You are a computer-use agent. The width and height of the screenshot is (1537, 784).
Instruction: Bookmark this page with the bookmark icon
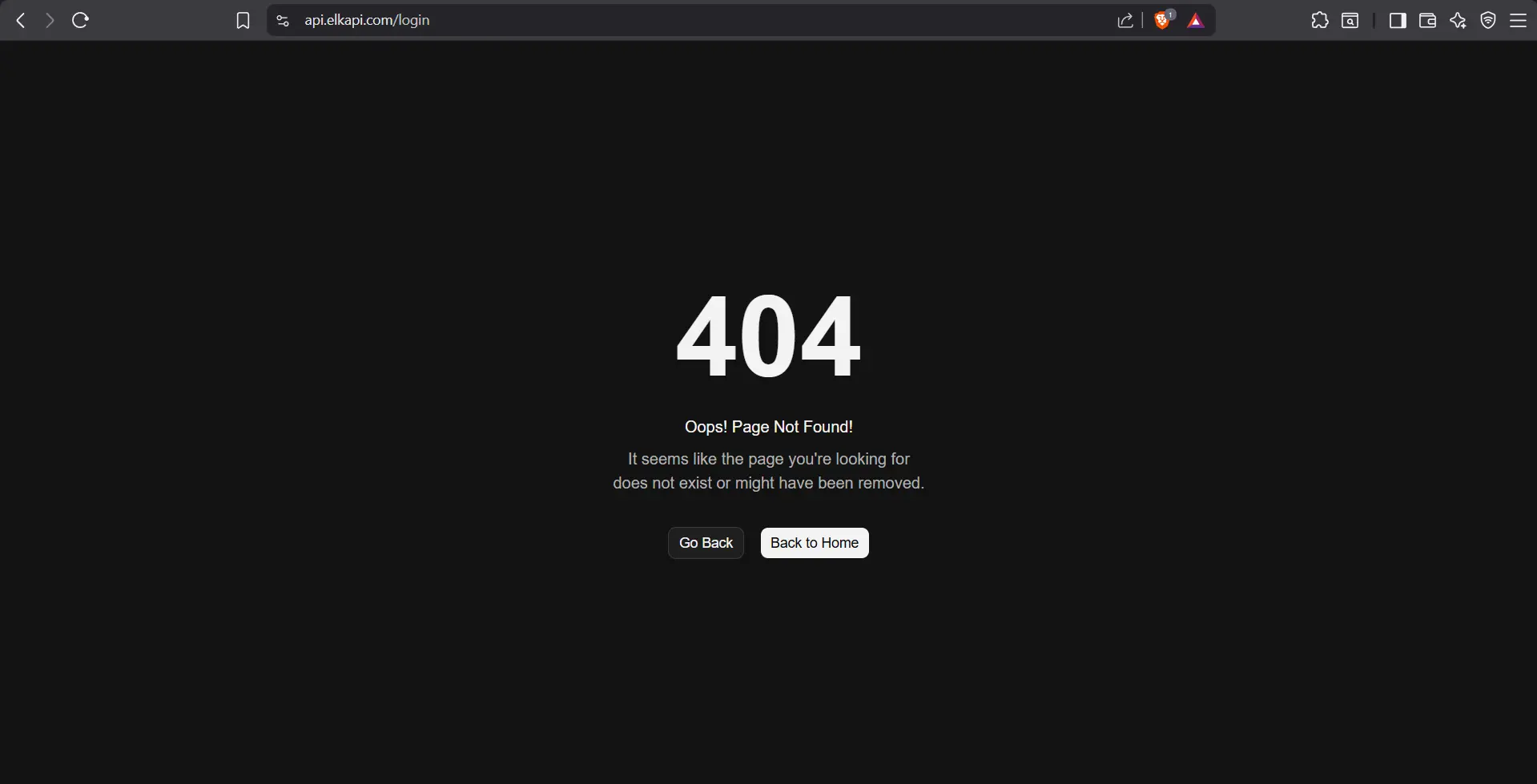click(243, 21)
